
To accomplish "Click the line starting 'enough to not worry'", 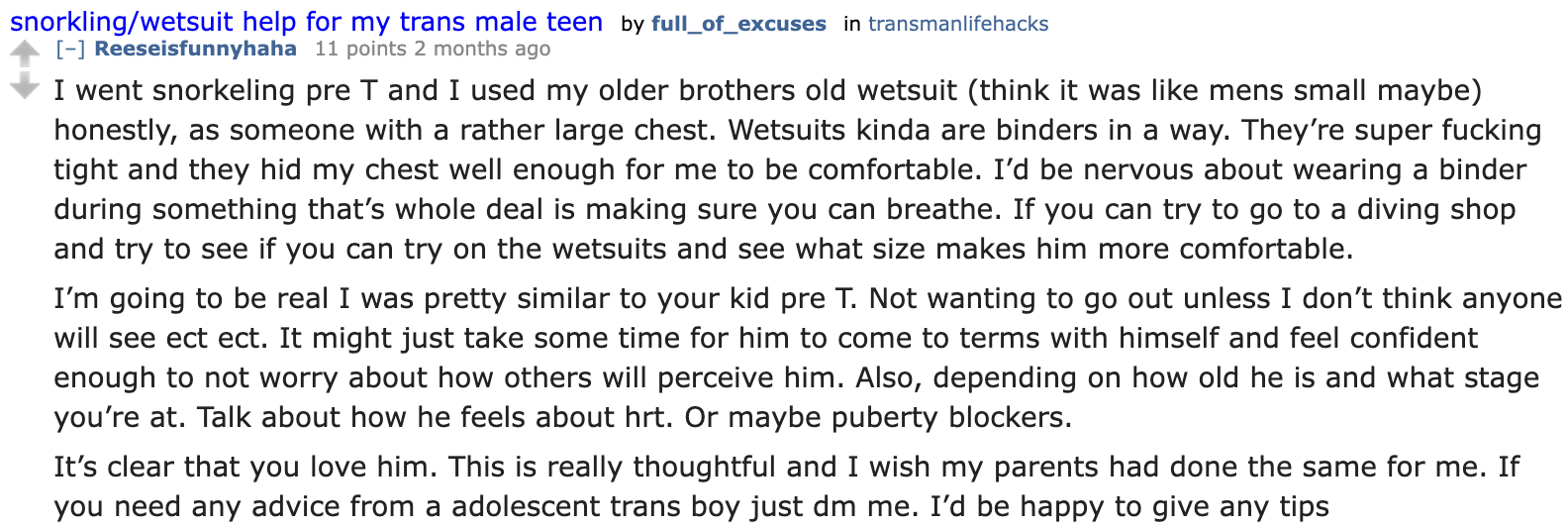I will pos(797,377).
